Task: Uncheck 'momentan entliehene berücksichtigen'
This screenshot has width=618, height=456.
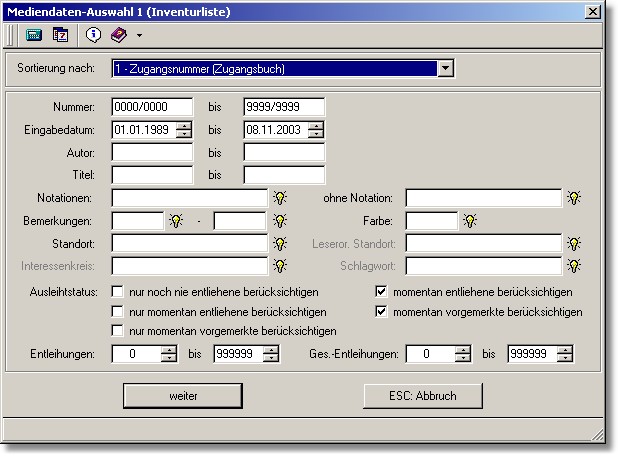Action: 381,292
